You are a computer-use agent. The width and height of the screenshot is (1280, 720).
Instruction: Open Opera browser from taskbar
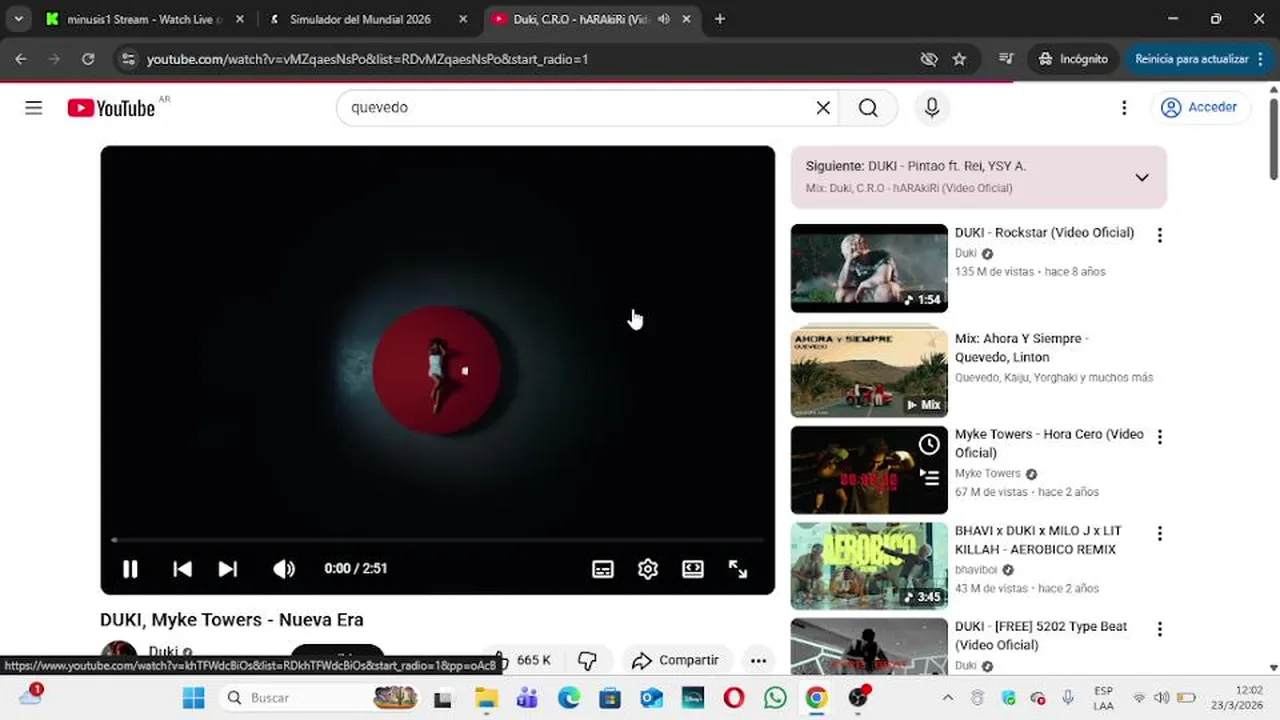click(x=734, y=698)
